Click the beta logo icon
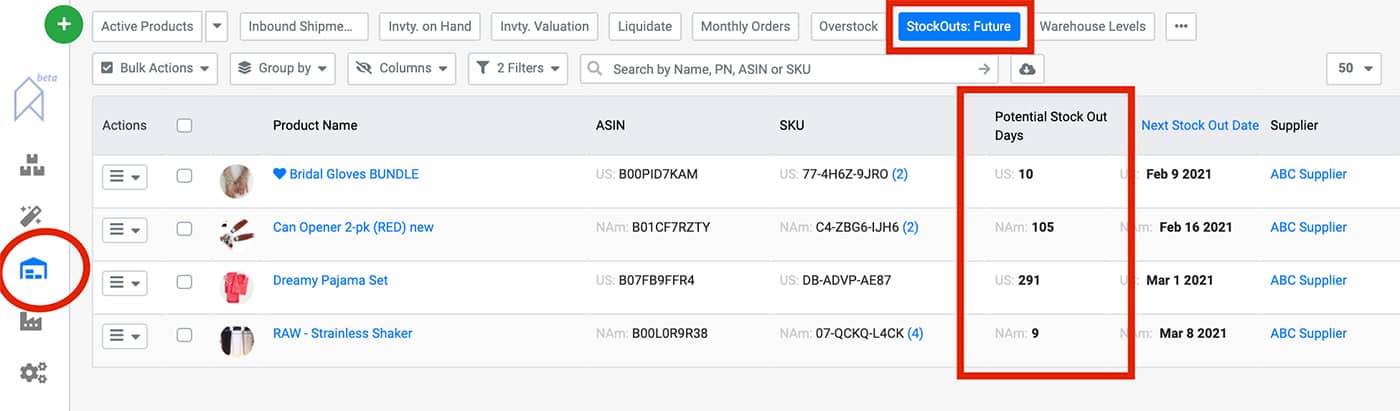 pos(34,97)
